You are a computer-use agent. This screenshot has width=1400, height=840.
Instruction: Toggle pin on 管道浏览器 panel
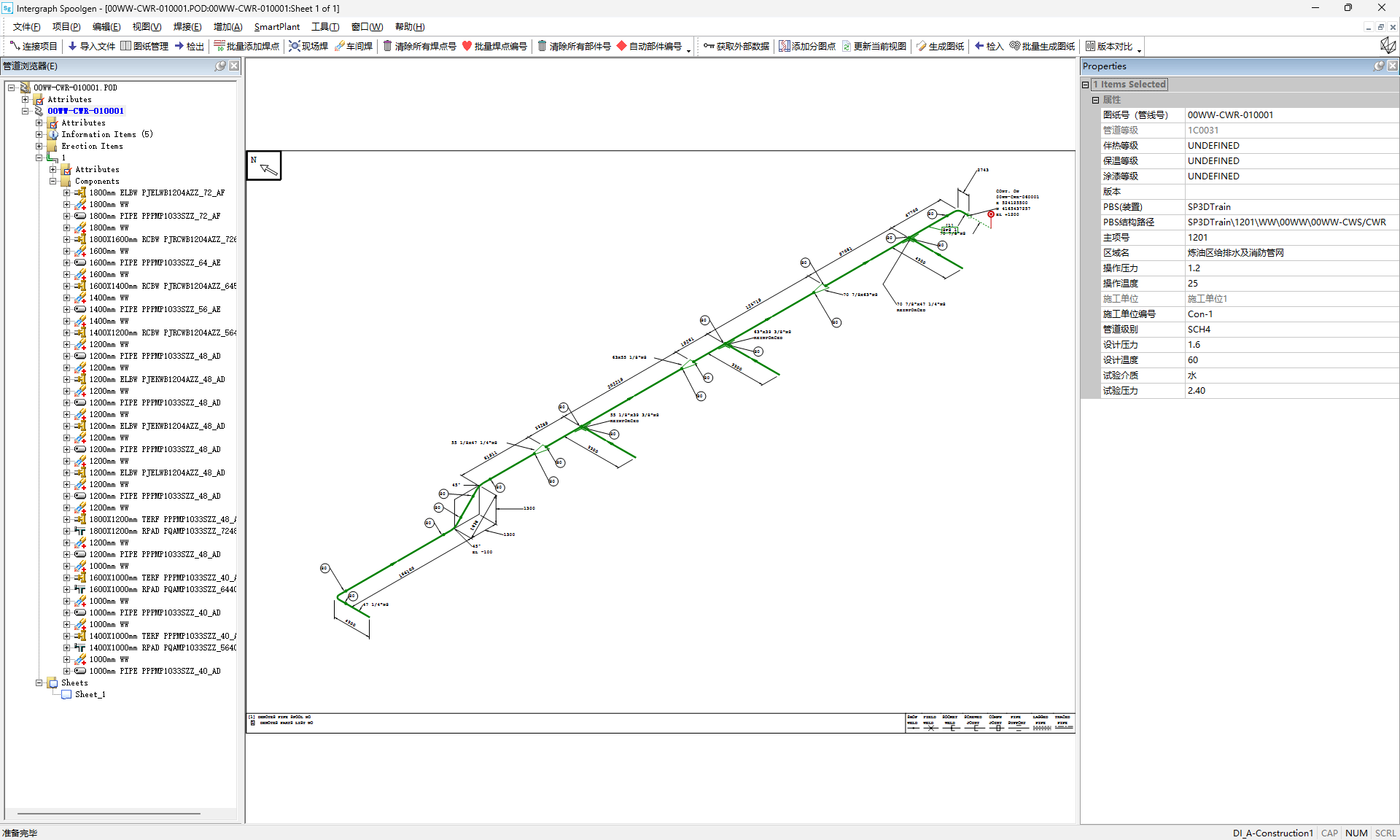tap(220, 66)
